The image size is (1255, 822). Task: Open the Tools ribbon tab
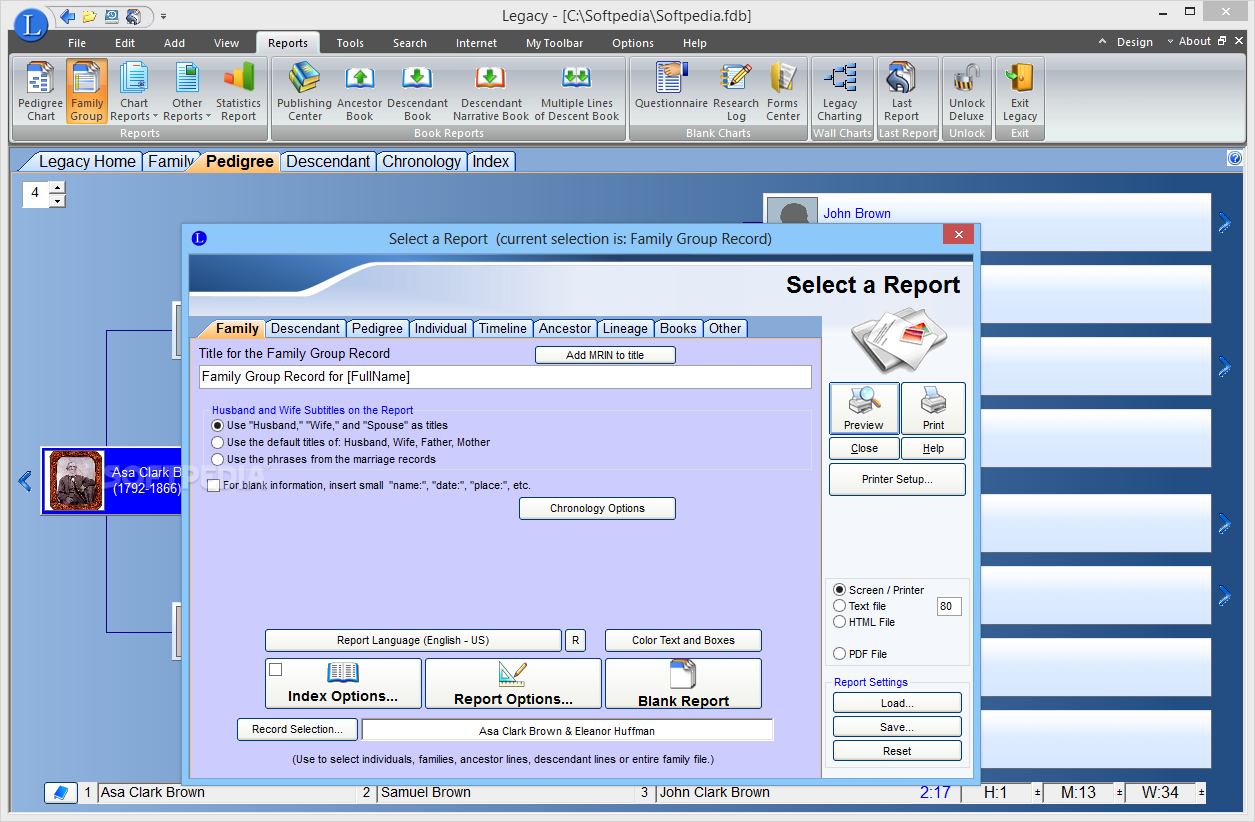350,43
